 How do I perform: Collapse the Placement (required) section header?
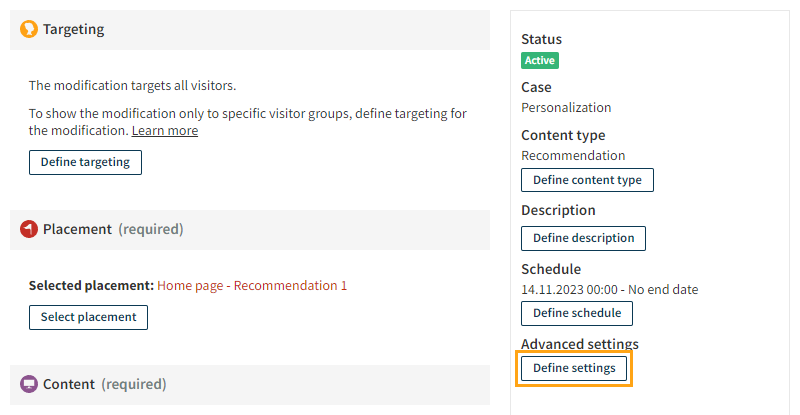(x=250, y=229)
